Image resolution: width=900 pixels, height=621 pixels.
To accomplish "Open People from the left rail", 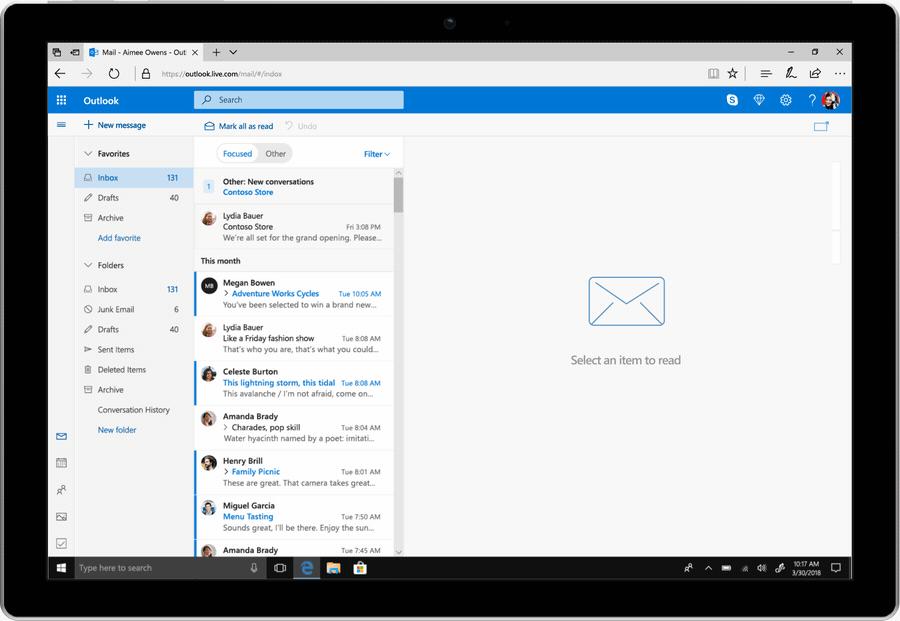I will point(61,489).
